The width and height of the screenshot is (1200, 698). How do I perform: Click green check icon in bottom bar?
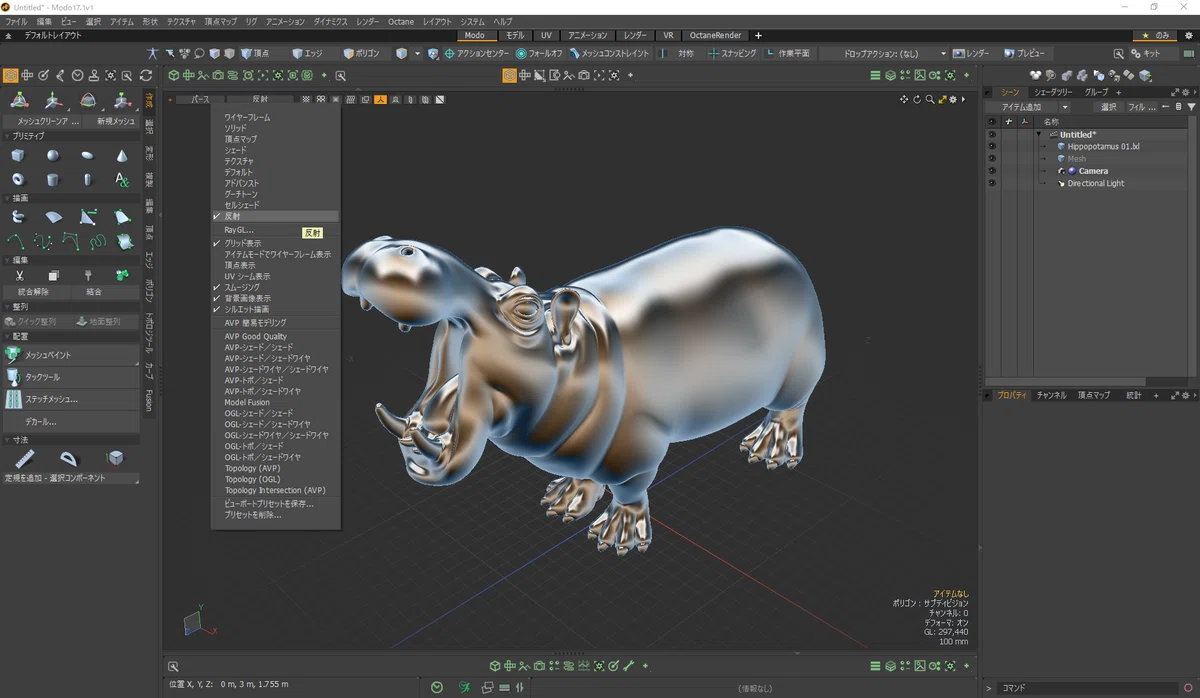[x=437, y=687]
